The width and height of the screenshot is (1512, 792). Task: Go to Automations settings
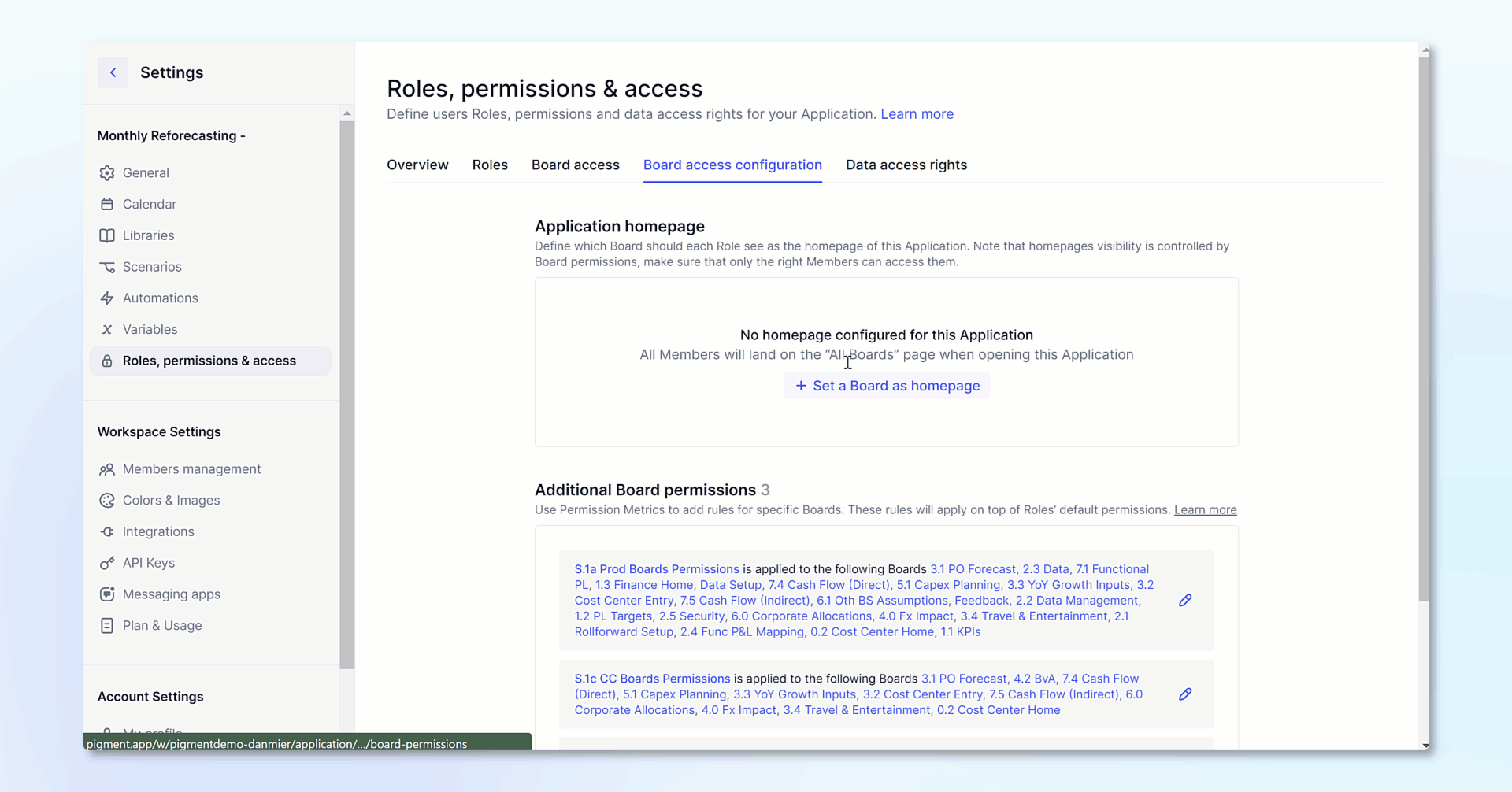(x=210, y=298)
